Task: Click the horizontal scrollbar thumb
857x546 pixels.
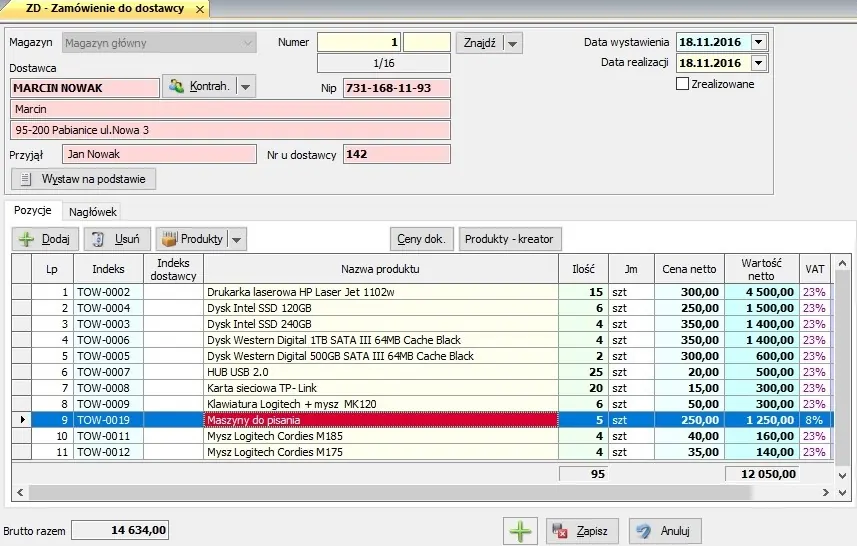Action: click(x=390, y=492)
